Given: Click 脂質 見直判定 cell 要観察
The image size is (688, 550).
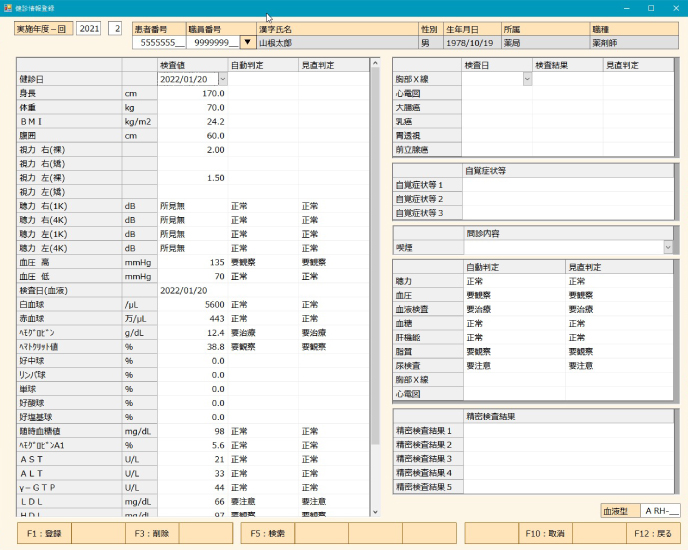Looking at the screenshot, I should point(619,352).
